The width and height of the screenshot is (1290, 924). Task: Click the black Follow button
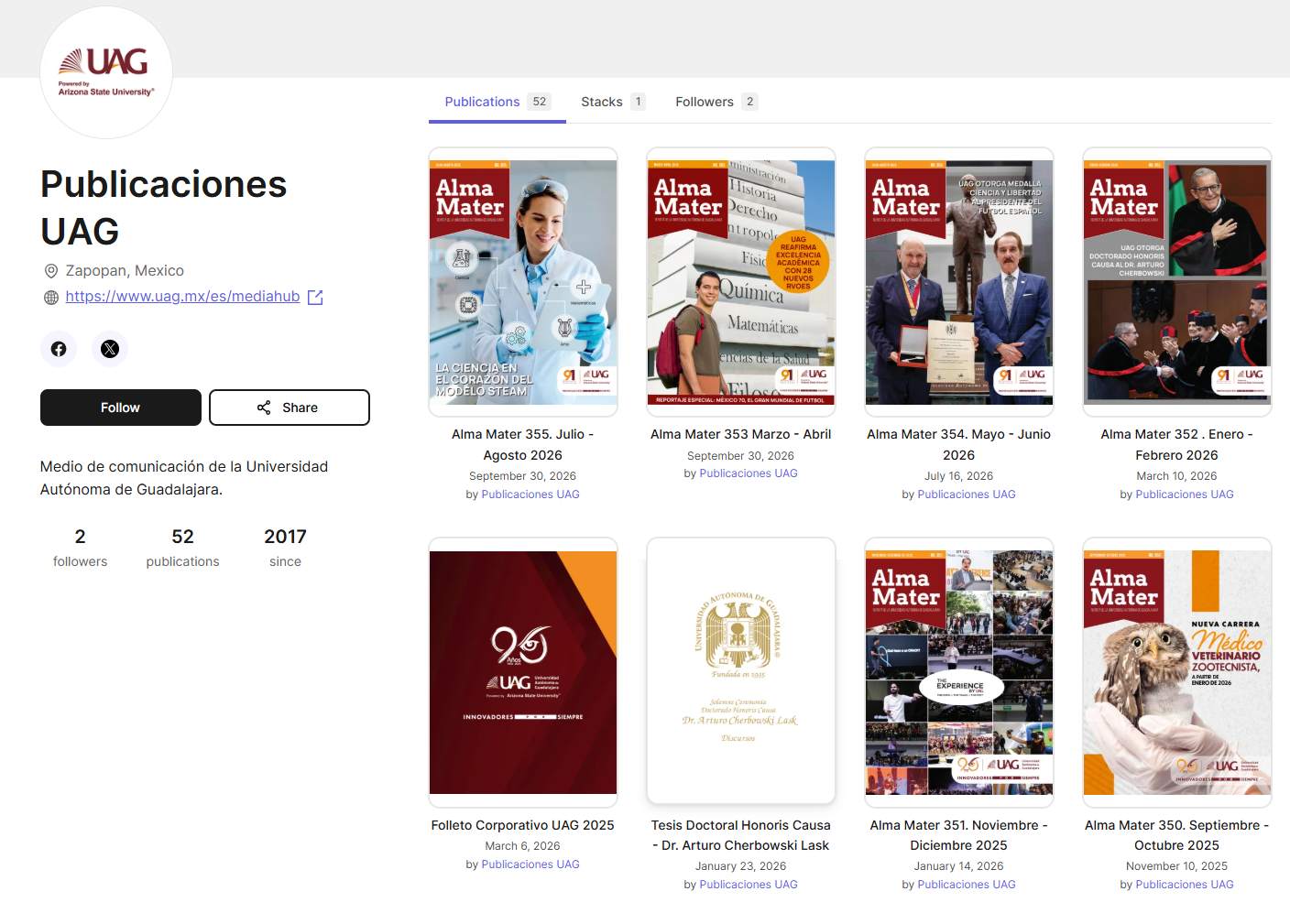121,408
